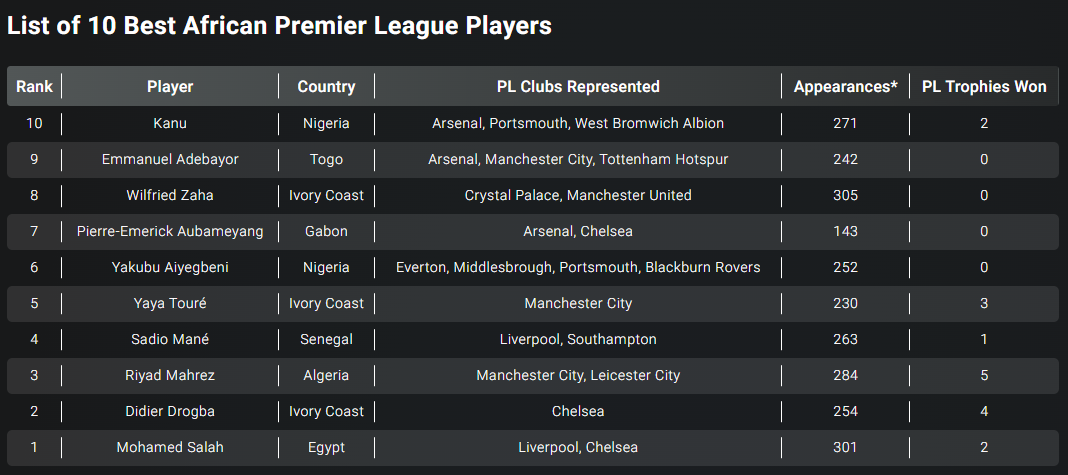This screenshot has width=1068, height=475.
Task: Click the Egypt country cell
Action: 326,448
